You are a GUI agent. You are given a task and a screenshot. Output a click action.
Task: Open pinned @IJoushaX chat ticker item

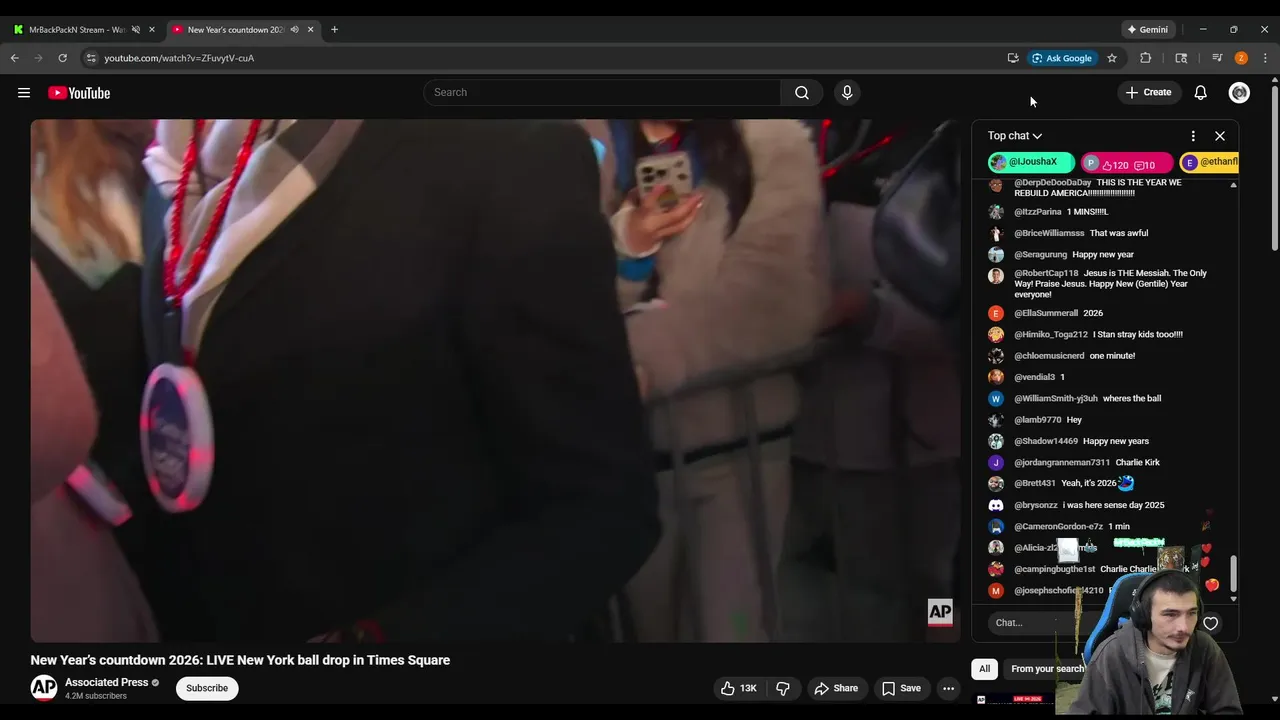point(1031,162)
